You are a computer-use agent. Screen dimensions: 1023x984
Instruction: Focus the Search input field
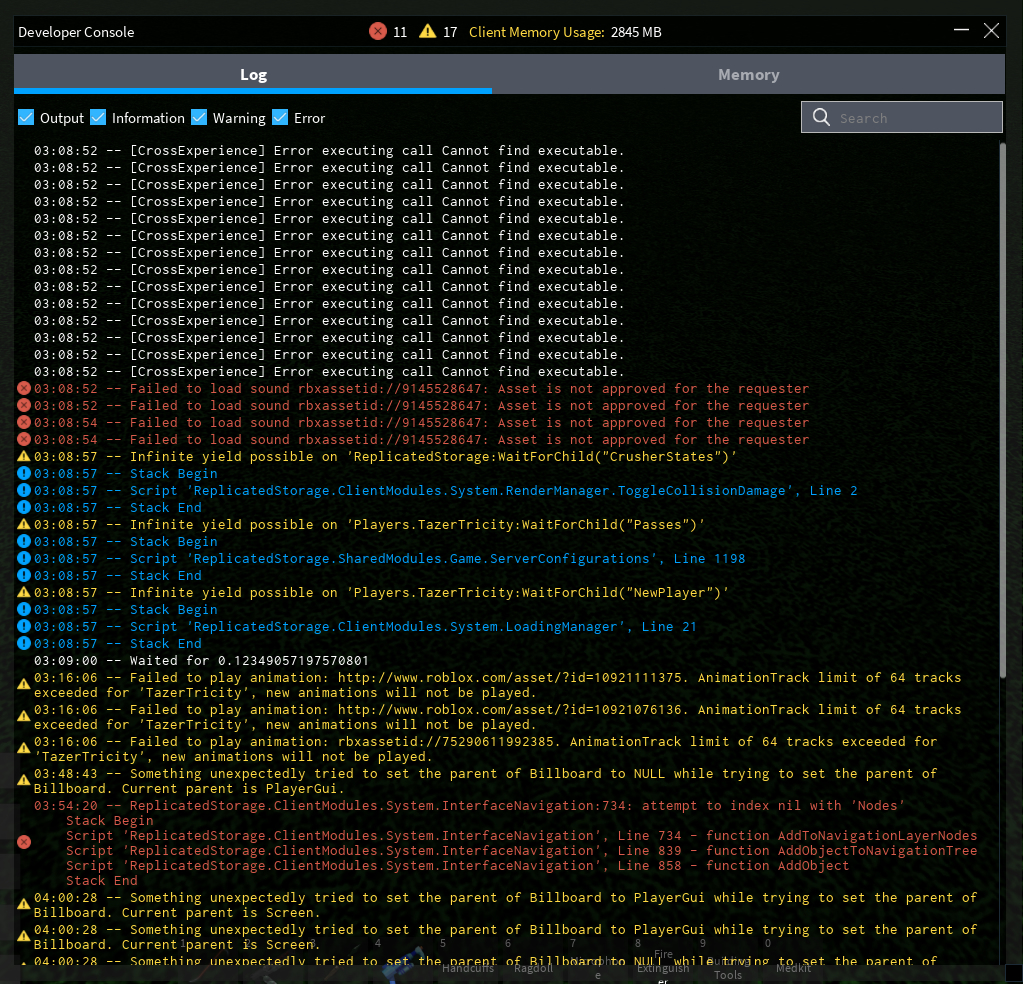[x=915, y=118]
